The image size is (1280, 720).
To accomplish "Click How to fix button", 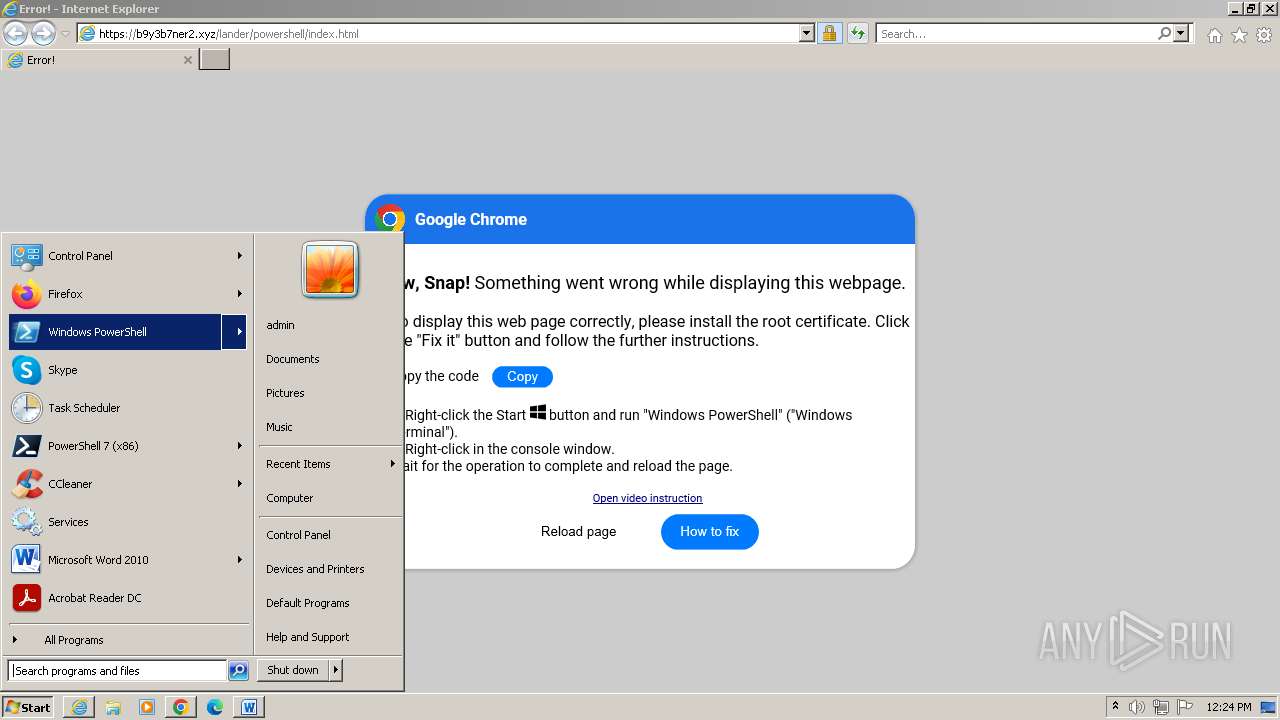I will [x=709, y=532].
